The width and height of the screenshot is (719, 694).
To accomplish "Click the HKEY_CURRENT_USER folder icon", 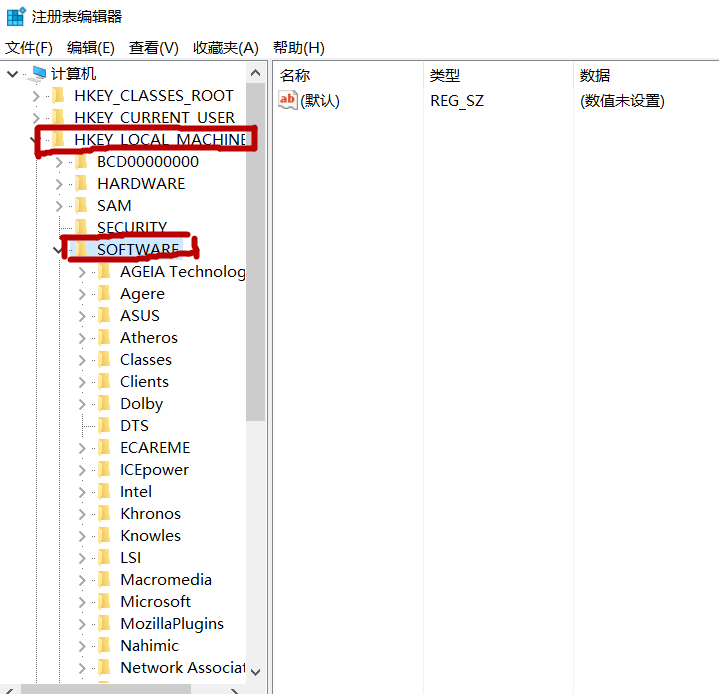I will click(x=58, y=117).
